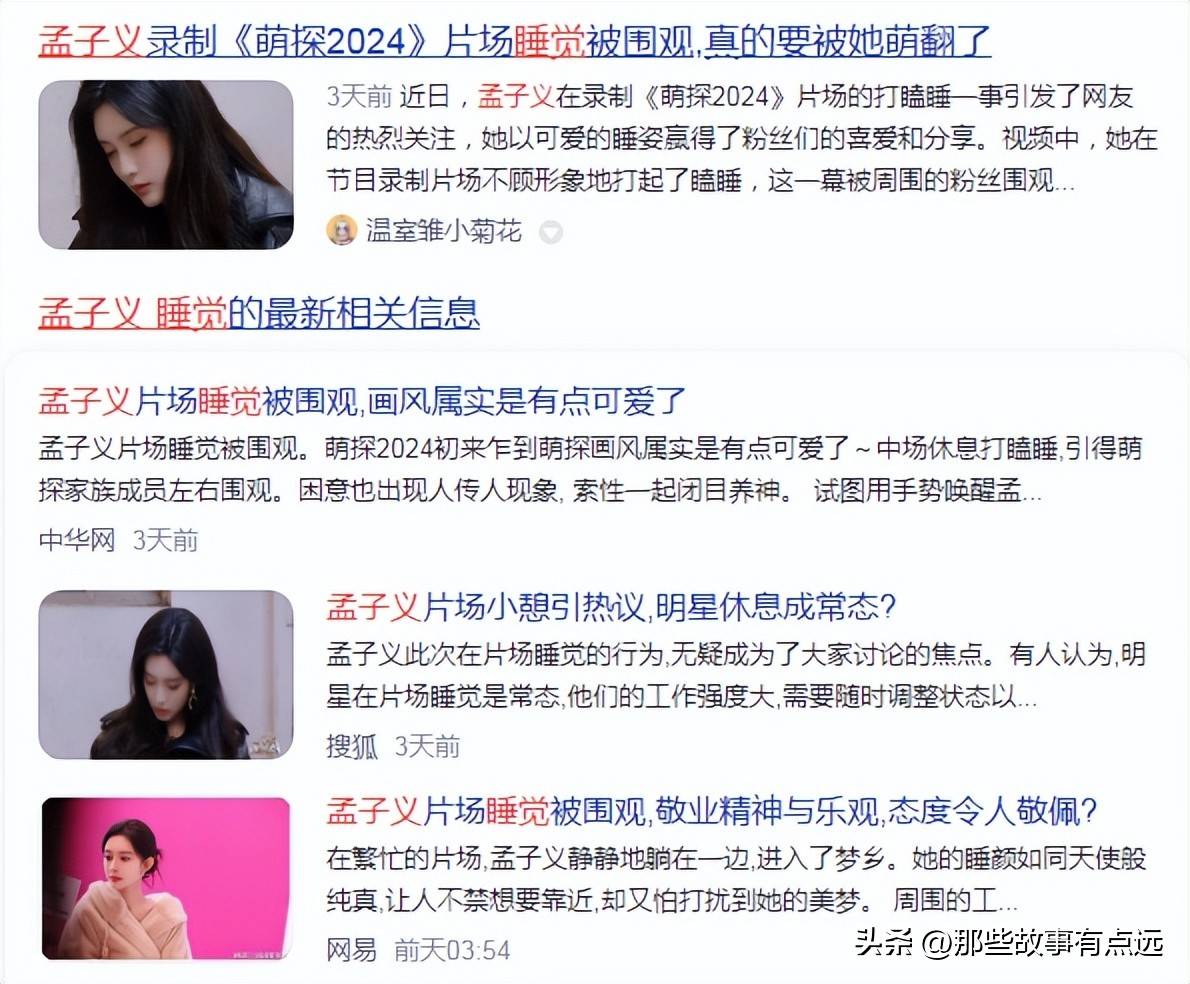Click the 前天03:54 timestamp

[x=452, y=950]
